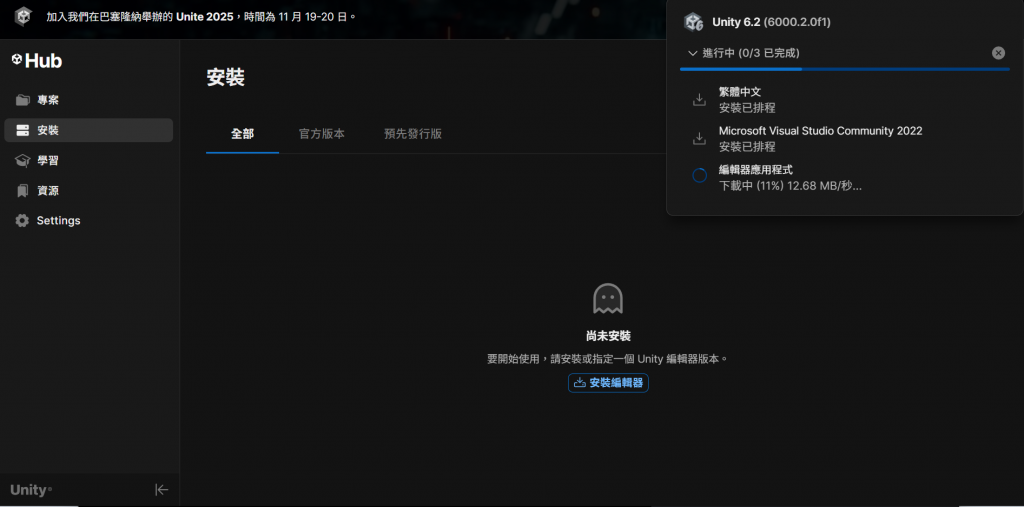Click the installation progress bar
The image size is (1024, 507).
click(x=844, y=69)
